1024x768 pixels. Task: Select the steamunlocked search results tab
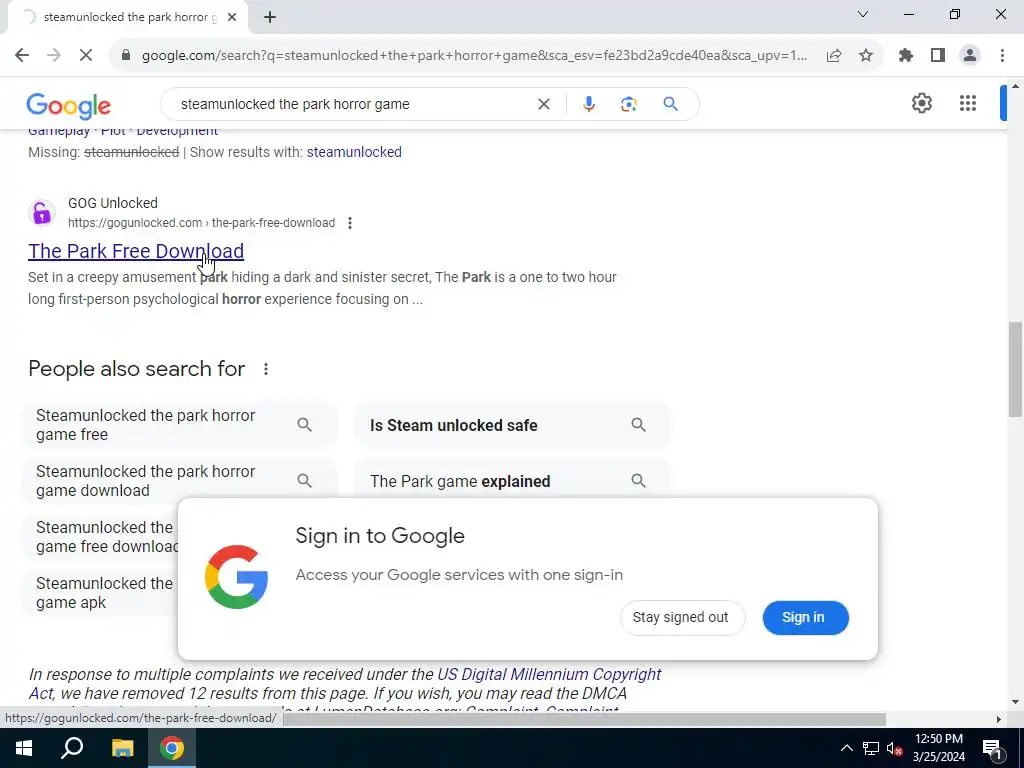point(127,17)
